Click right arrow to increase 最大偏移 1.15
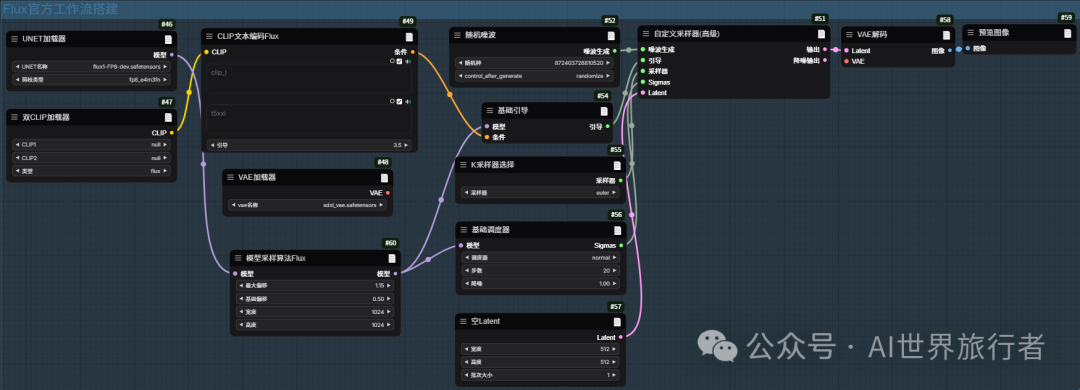 [x=389, y=285]
